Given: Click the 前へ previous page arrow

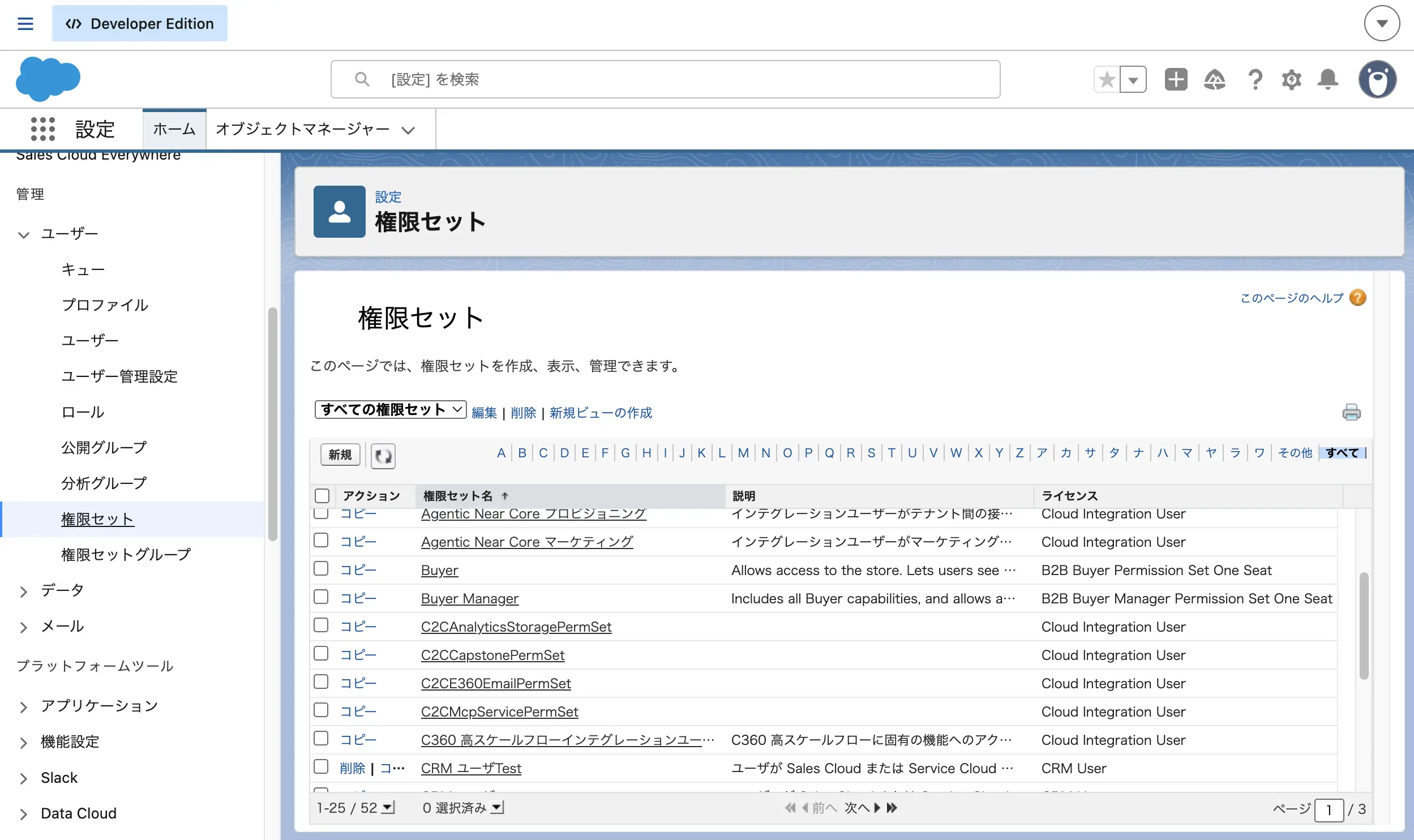Looking at the screenshot, I should click(x=819, y=808).
